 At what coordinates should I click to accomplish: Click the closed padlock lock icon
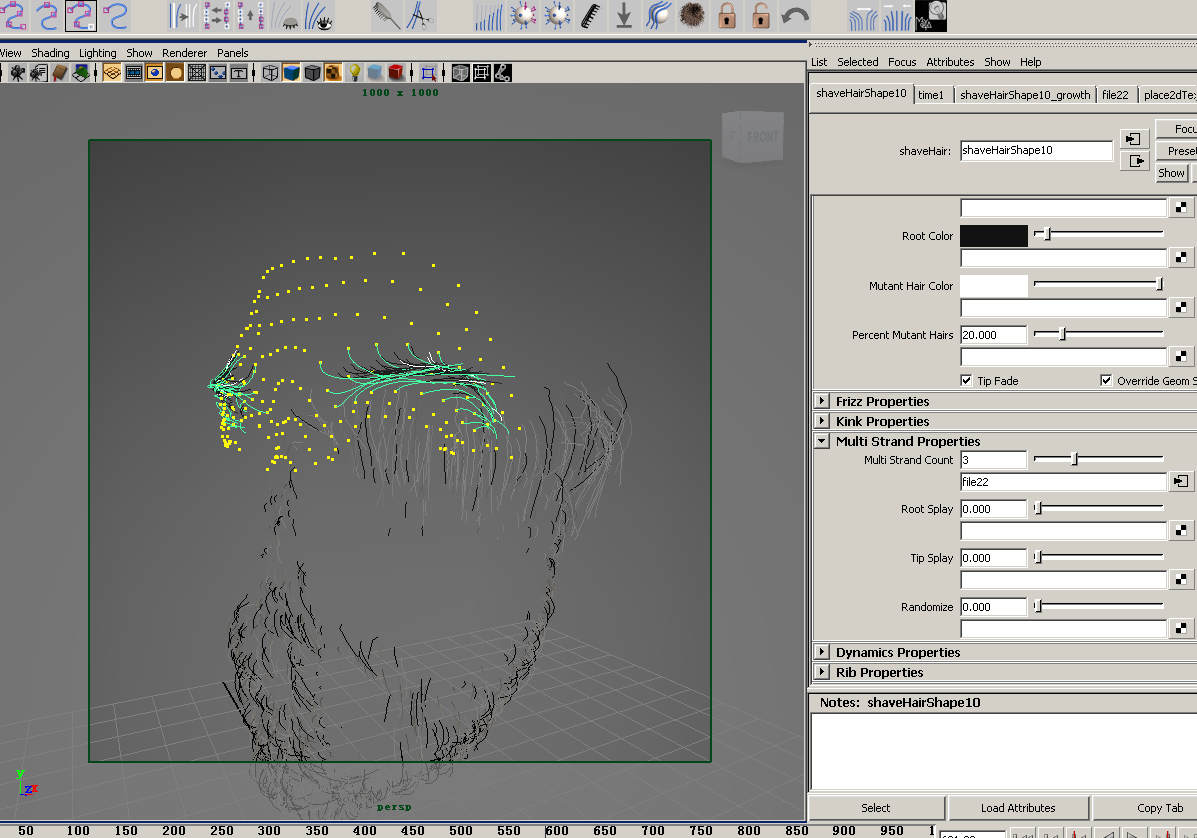(x=727, y=15)
